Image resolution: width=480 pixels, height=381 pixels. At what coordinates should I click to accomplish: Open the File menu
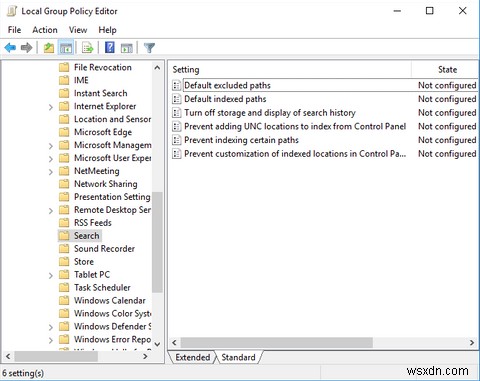click(14, 30)
